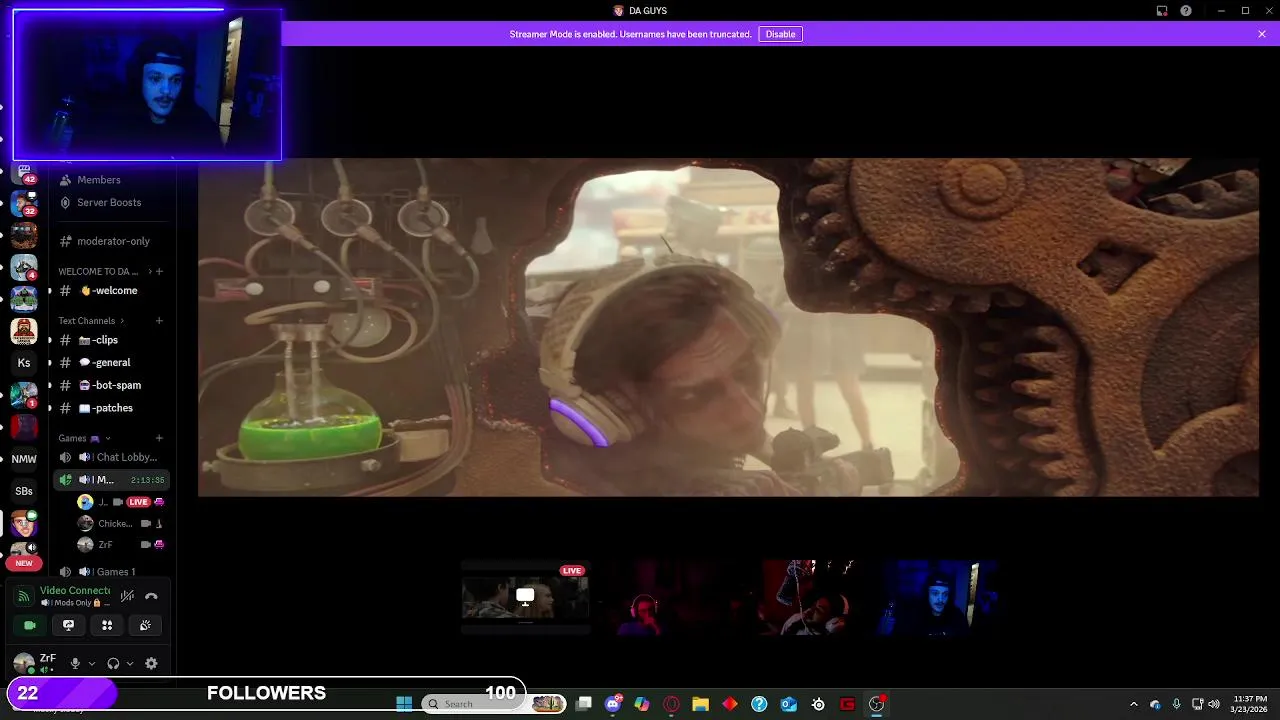The image size is (1280, 720).
Task: Open the Members list entry
Action: (98, 180)
